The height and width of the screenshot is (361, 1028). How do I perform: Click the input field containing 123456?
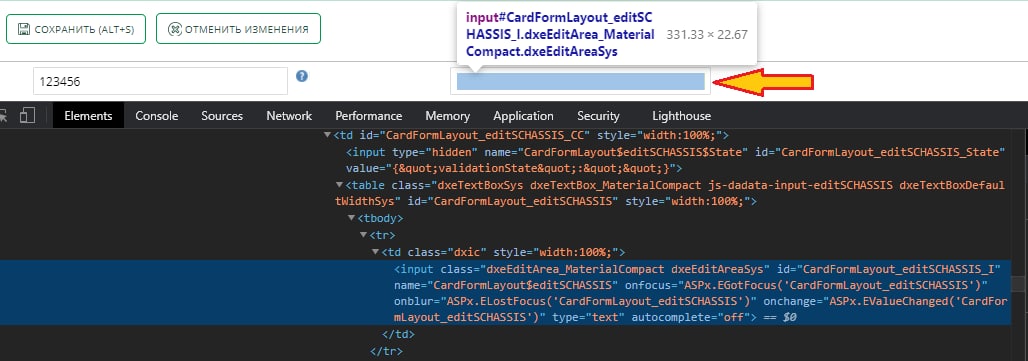tap(160, 81)
